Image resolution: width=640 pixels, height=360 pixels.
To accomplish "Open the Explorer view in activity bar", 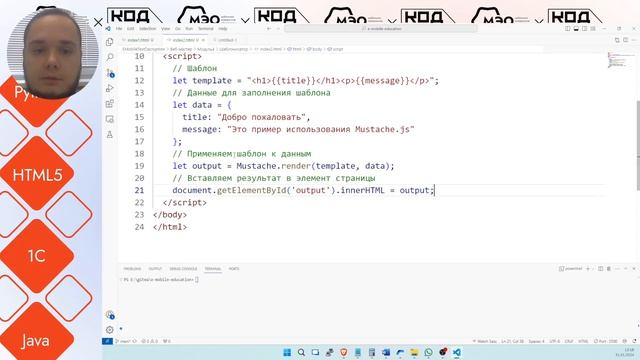I will (x=109, y=42).
